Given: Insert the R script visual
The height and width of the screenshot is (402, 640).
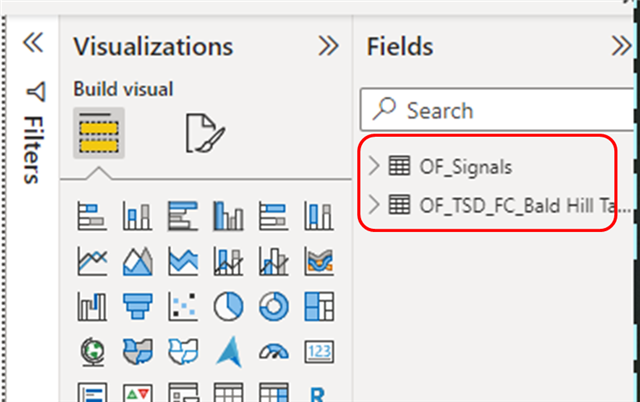Looking at the screenshot, I should [x=317, y=391].
